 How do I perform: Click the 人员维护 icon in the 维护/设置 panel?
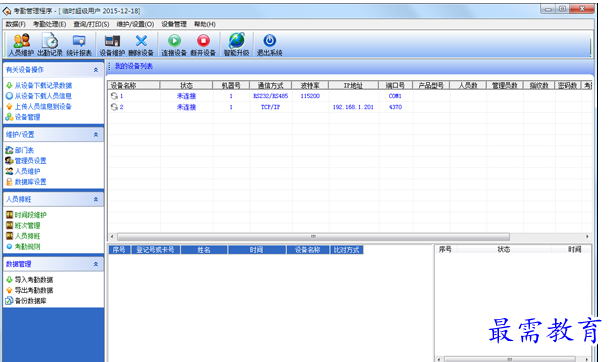pos(9,171)
